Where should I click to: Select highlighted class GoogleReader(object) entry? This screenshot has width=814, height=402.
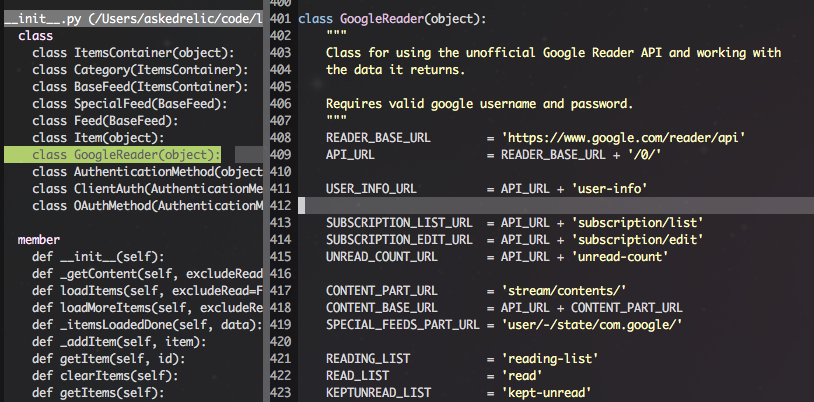126,155
